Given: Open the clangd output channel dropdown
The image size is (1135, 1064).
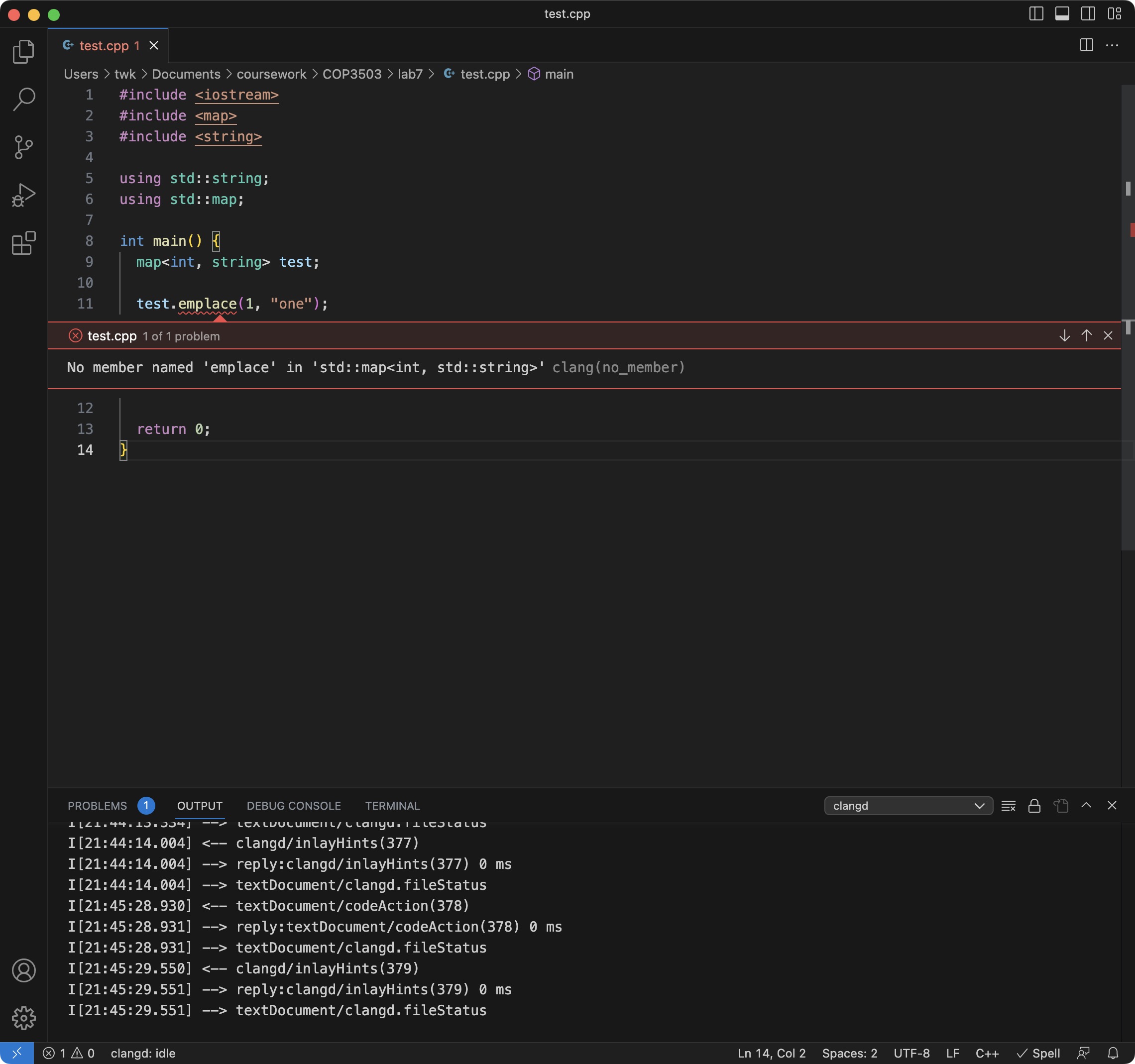Looking at the screenshot, I should tap(908, 805).
